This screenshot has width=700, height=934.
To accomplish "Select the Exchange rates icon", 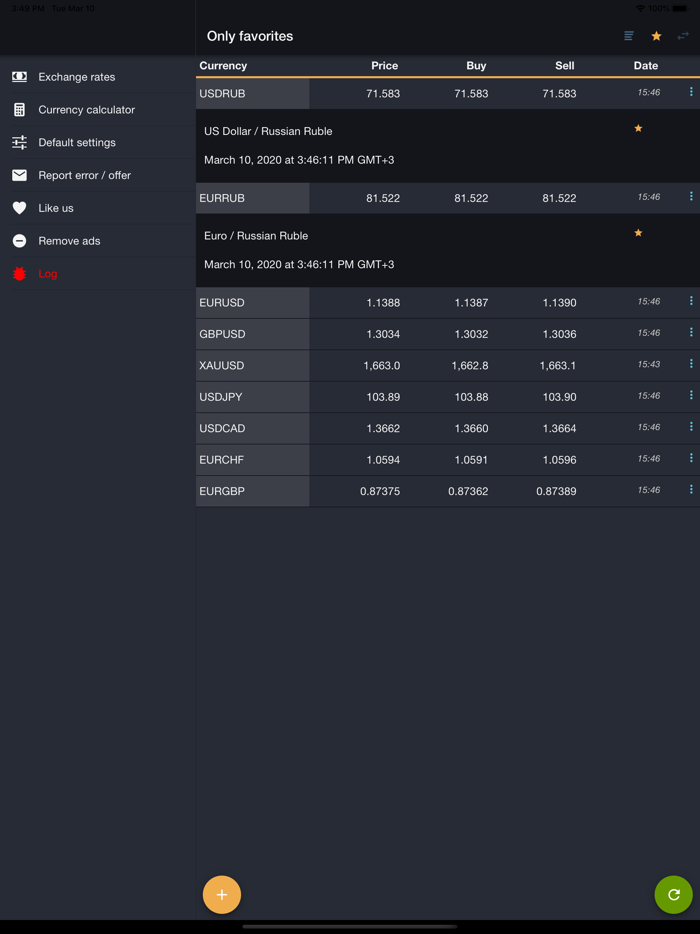I will click(x=17, y=76).
